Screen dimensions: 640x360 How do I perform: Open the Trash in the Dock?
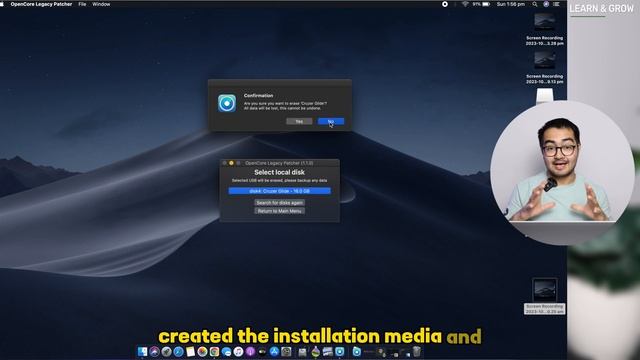[x=416, y=351]
